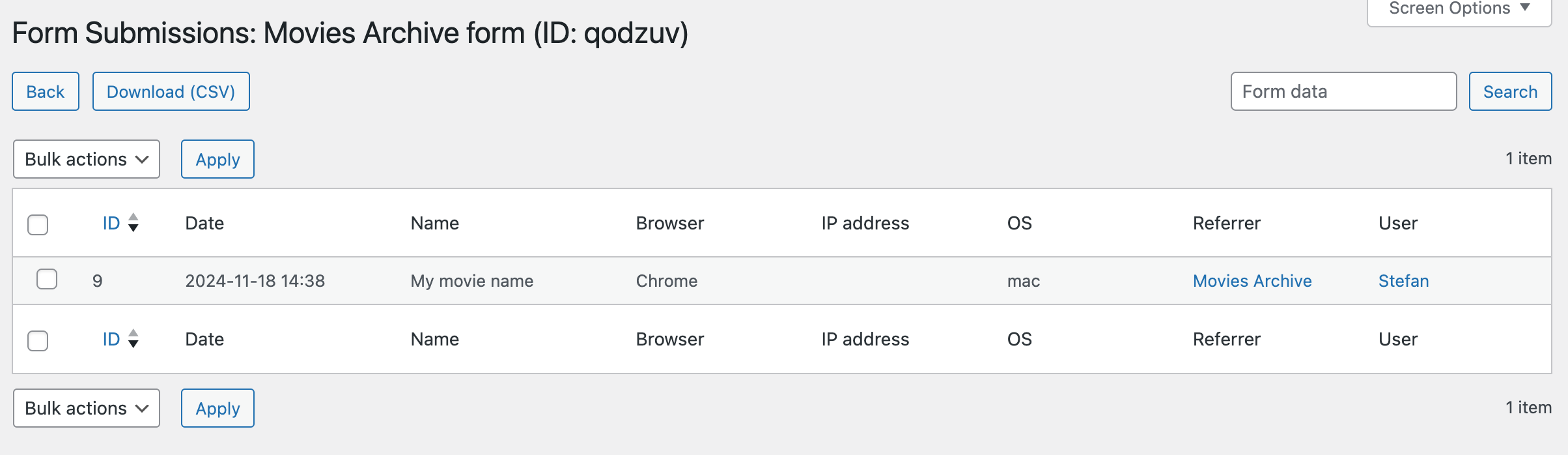Click the submission date 2024-11-18 14:38
The image size is (1568, 455).
tap(255, 281)
